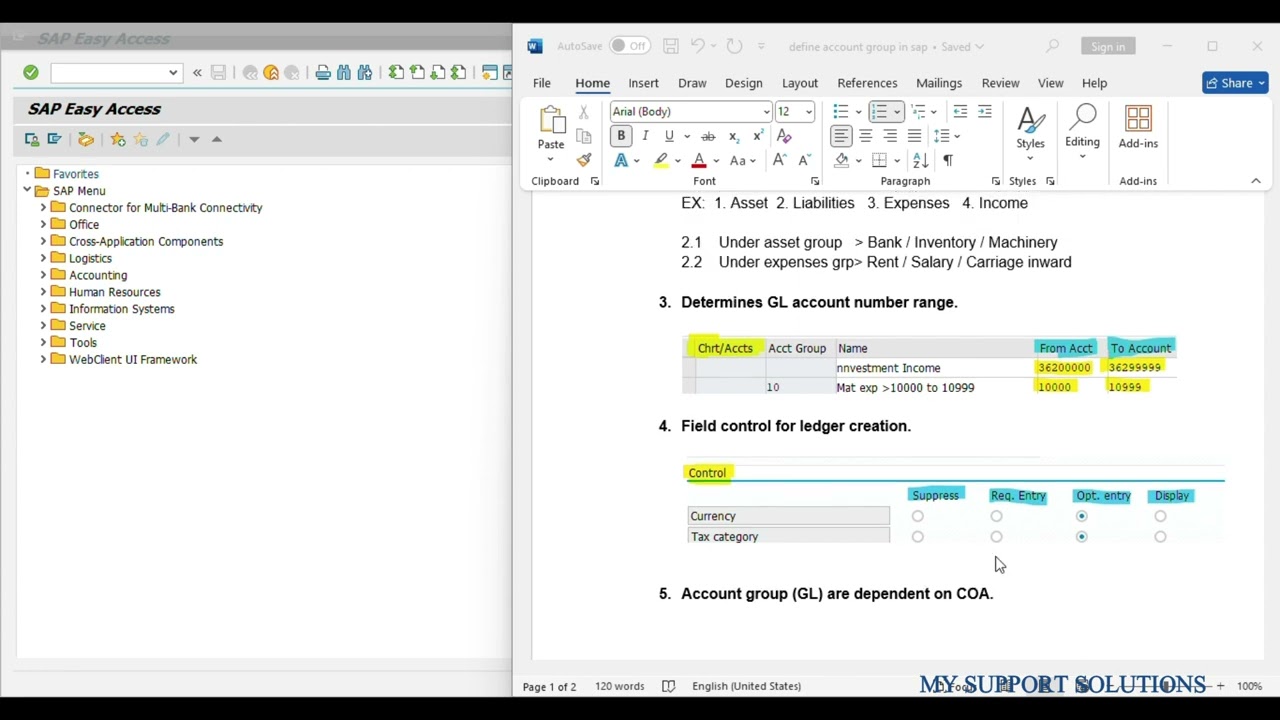
Task: Click the SAP Business Workplace icon
Action: pyautogui.click(x=86, y=139)
